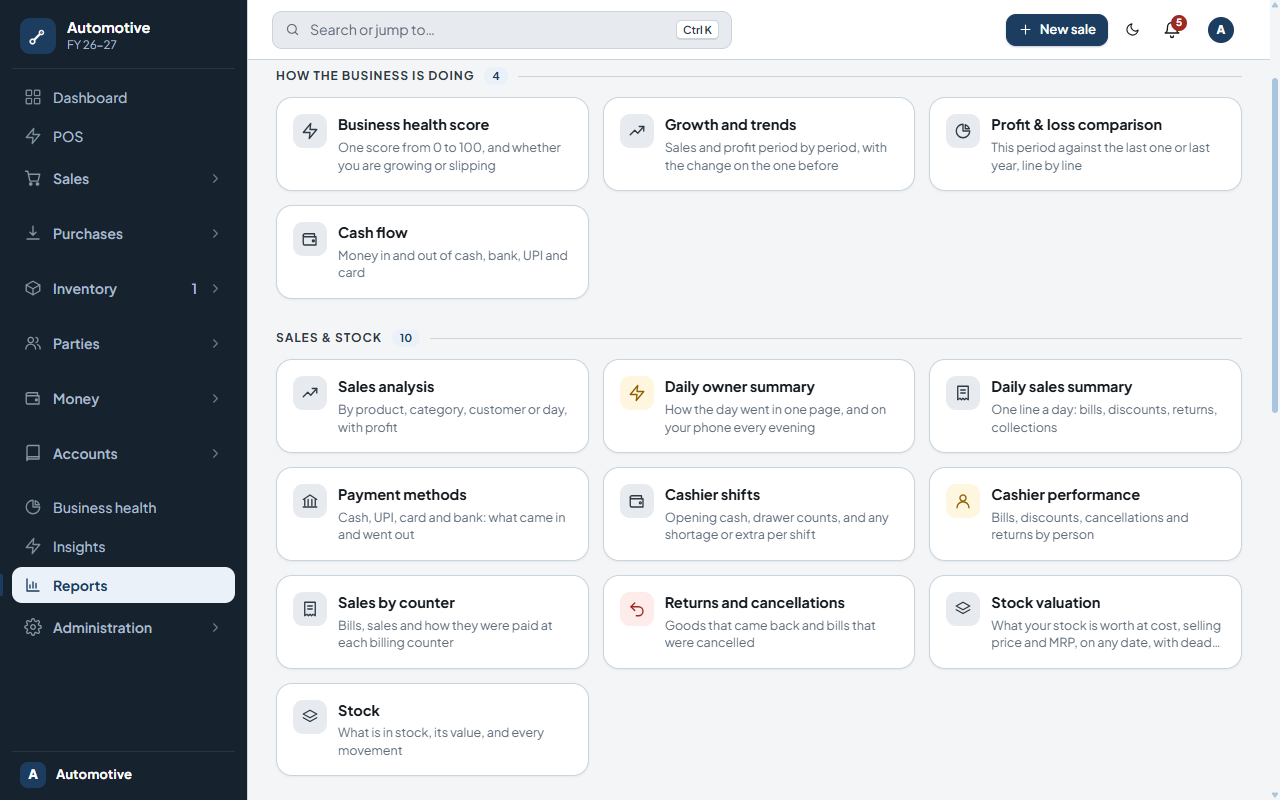Open Business health in the sidebar
Viewport: 1280px width, 800px height.
click(123, 508)
